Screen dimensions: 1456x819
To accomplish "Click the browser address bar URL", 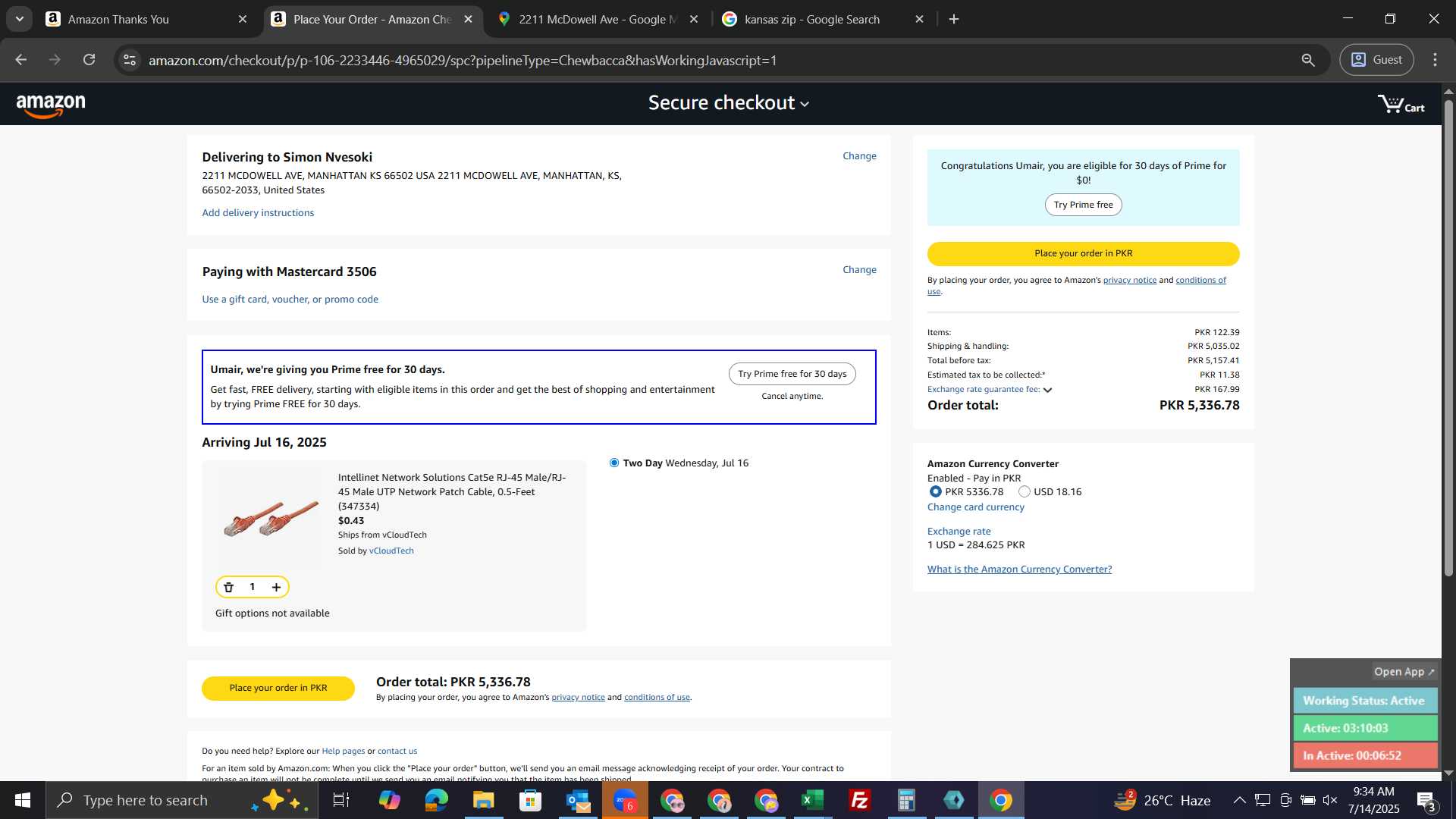I will click(463, 61).
